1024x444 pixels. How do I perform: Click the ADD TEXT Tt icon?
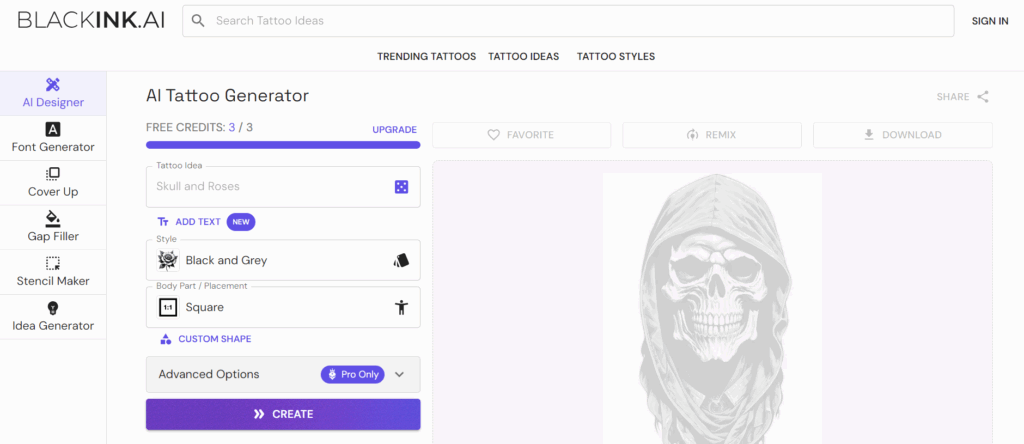[x=163, y=222]
